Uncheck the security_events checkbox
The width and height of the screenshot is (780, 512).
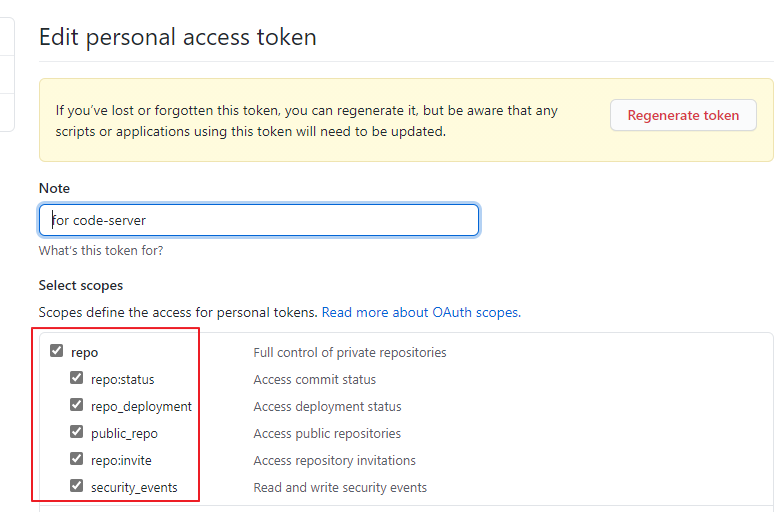[x=77, y=487]
